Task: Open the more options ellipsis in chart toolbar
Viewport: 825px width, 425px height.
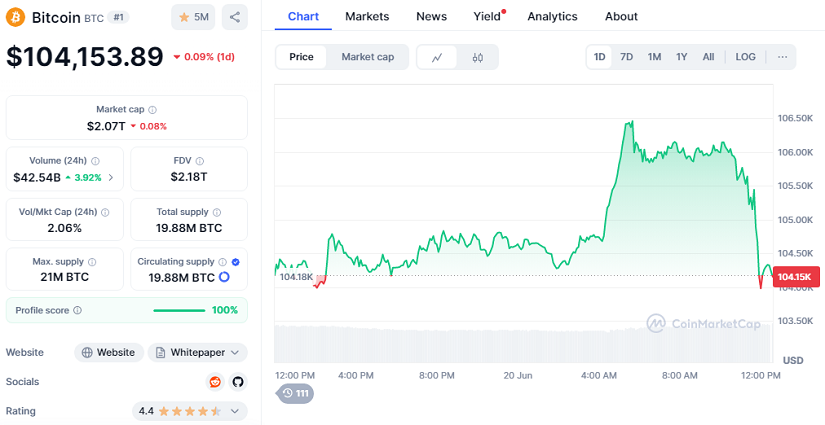Action: [782, 57]
